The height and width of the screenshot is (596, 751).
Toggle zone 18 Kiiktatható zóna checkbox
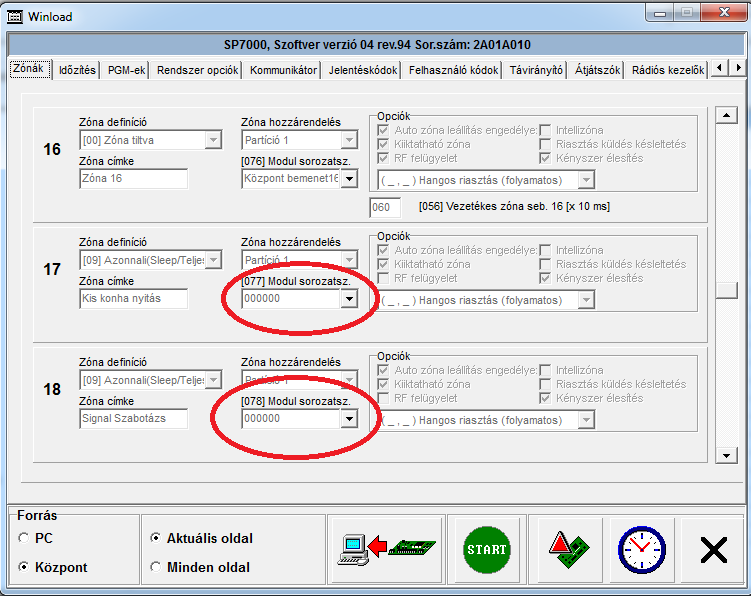[x=383, y=384]
